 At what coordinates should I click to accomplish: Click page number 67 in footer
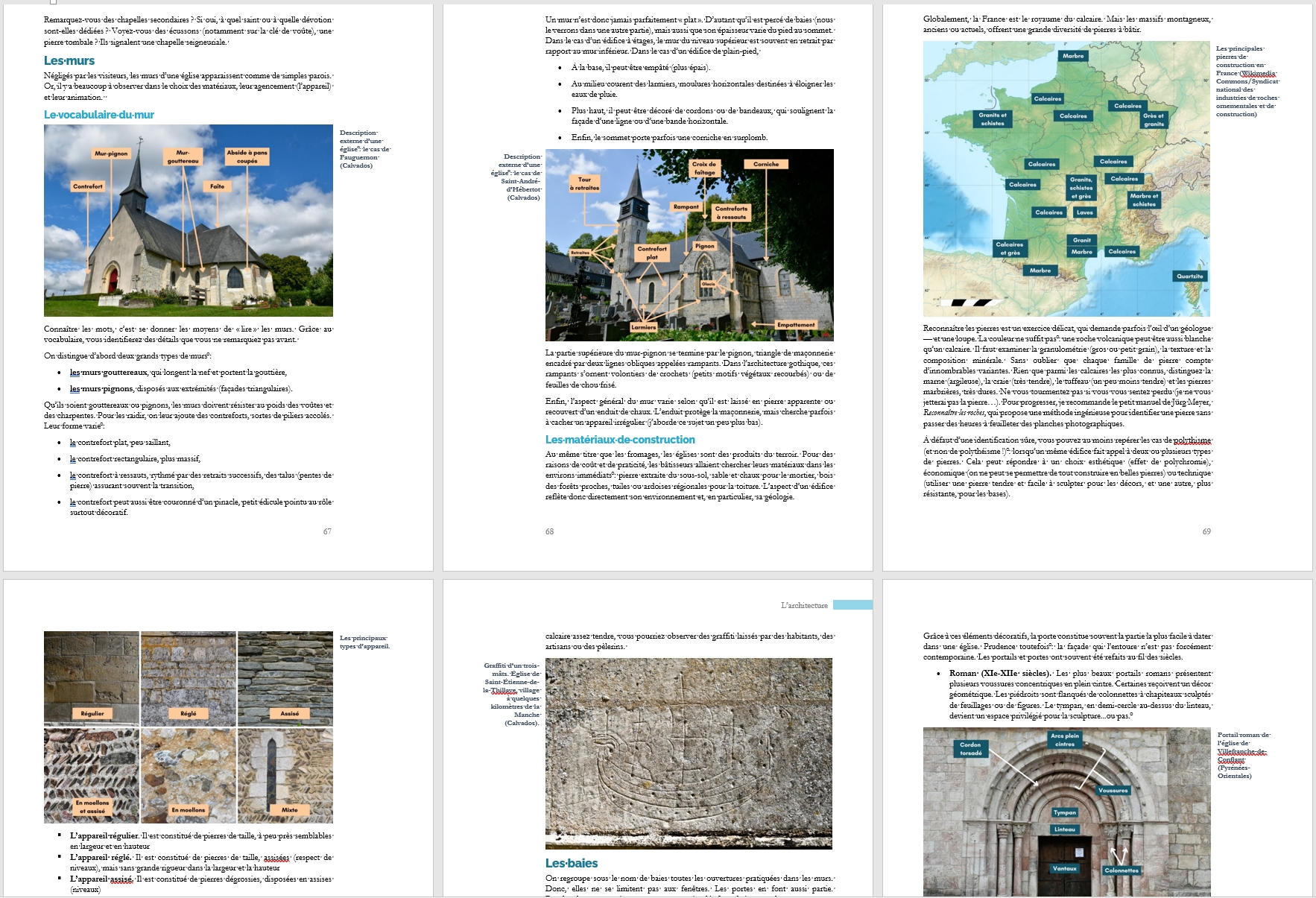[x=327, y=531]
